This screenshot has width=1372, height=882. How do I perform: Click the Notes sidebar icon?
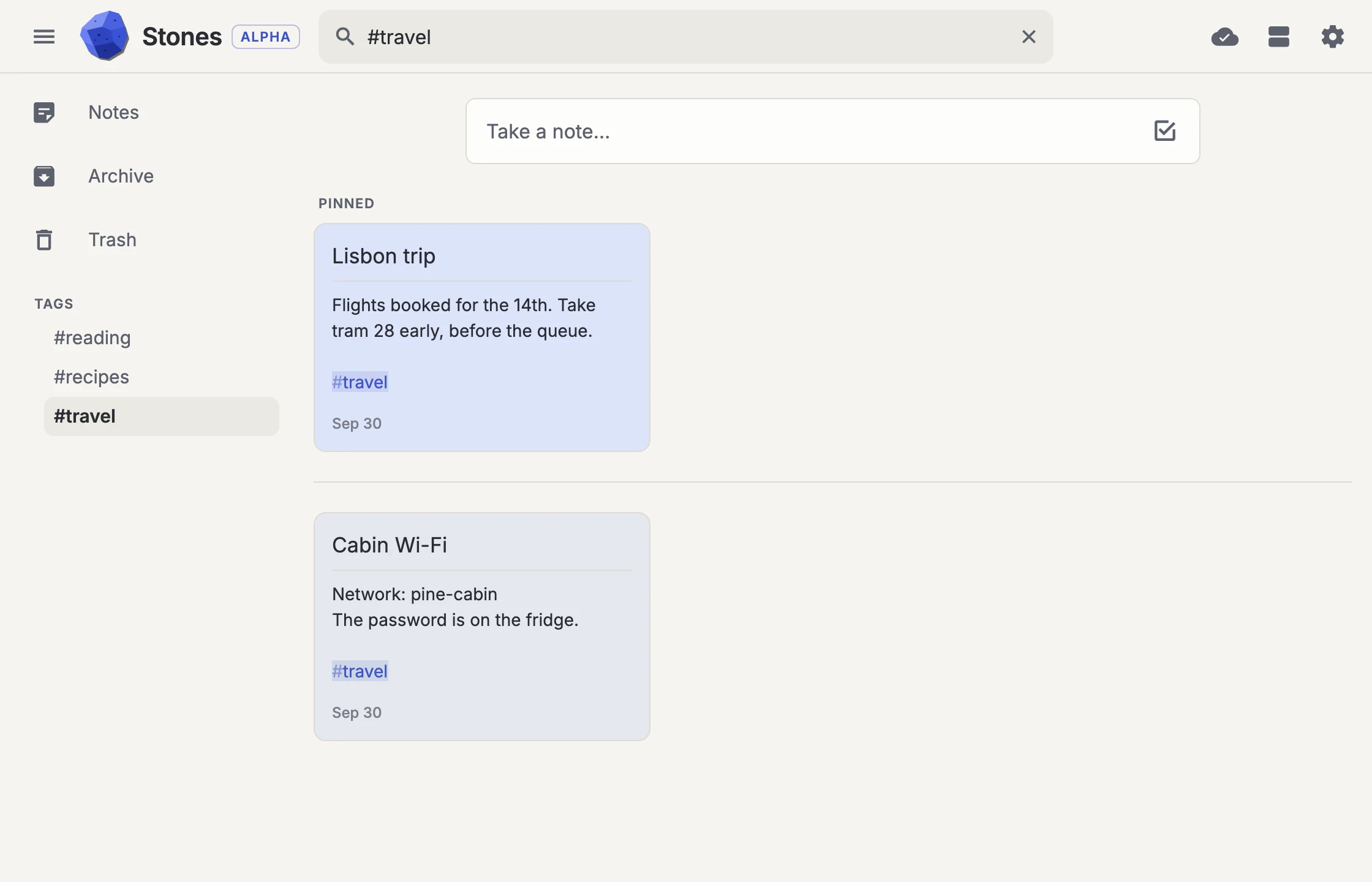(44, 112)
